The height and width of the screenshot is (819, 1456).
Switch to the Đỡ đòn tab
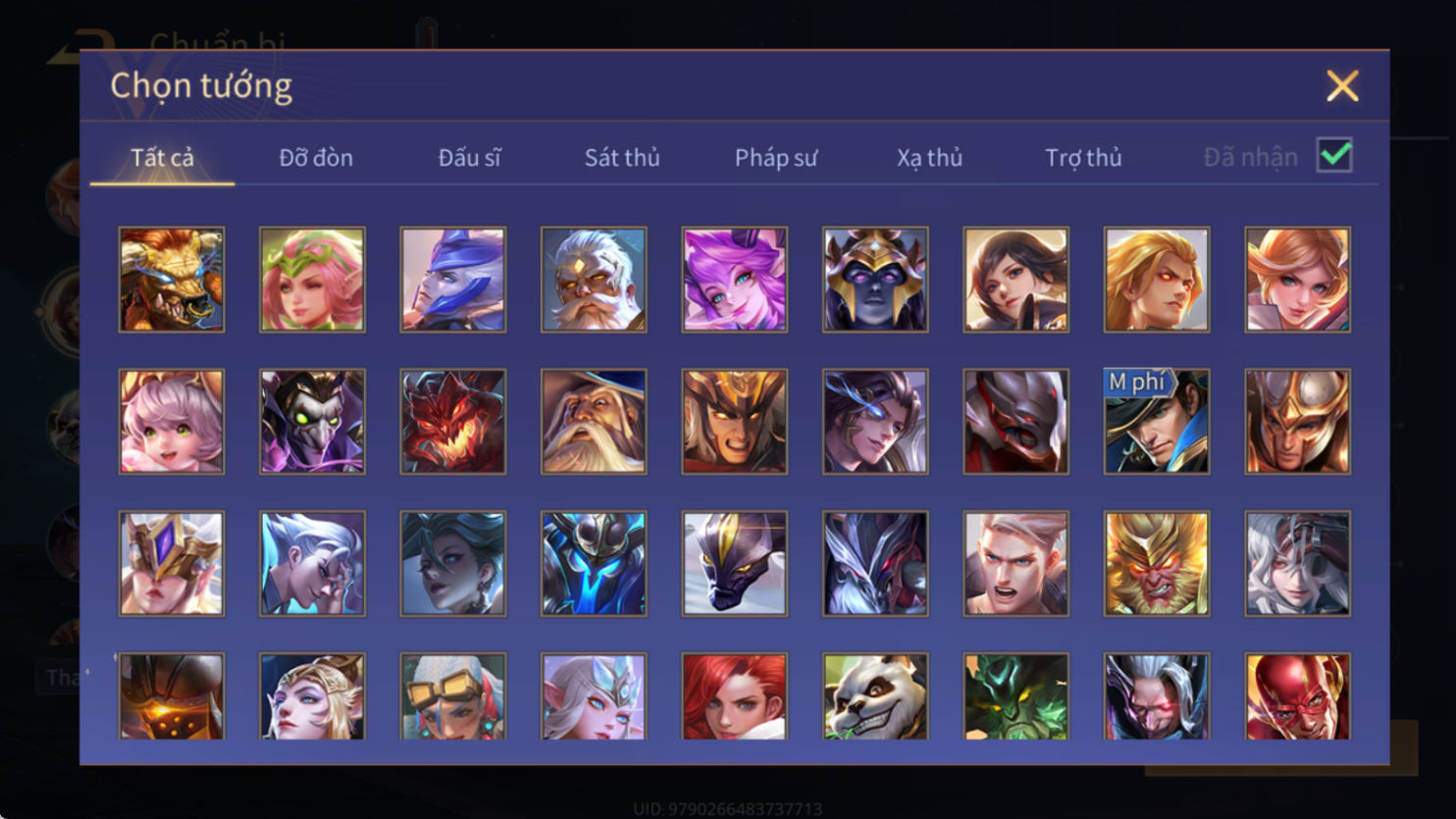316,157
